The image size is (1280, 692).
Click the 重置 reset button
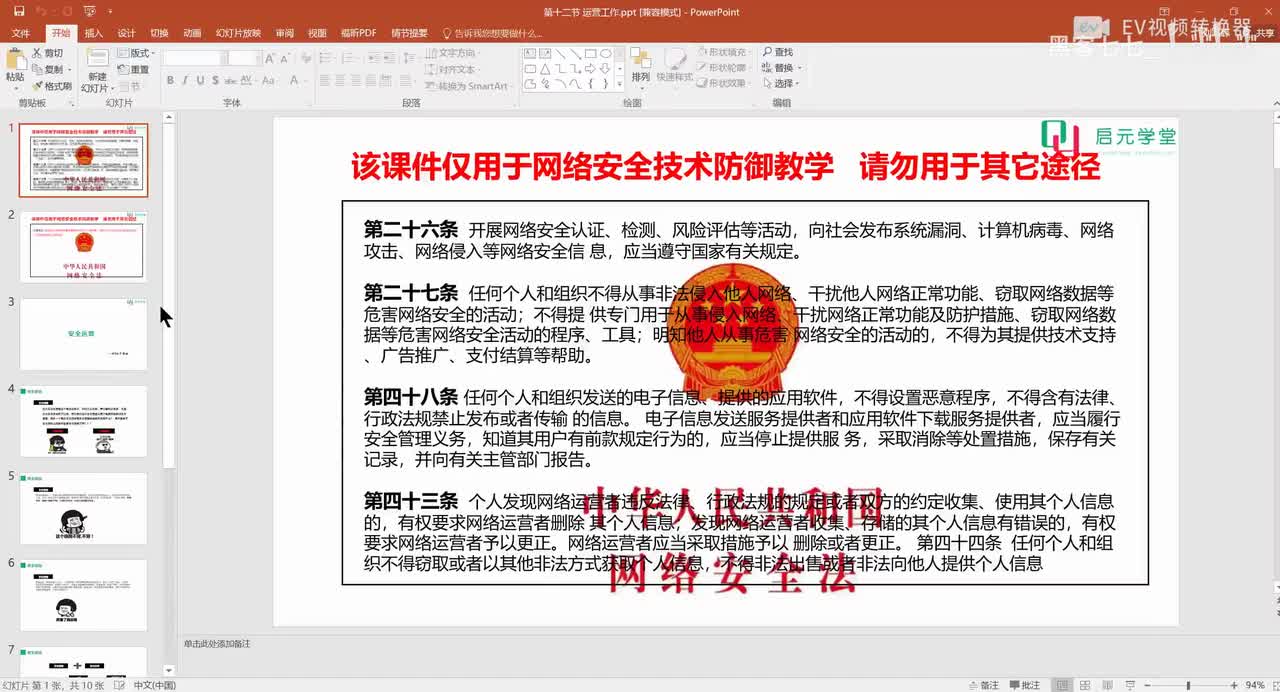[134, 69]
